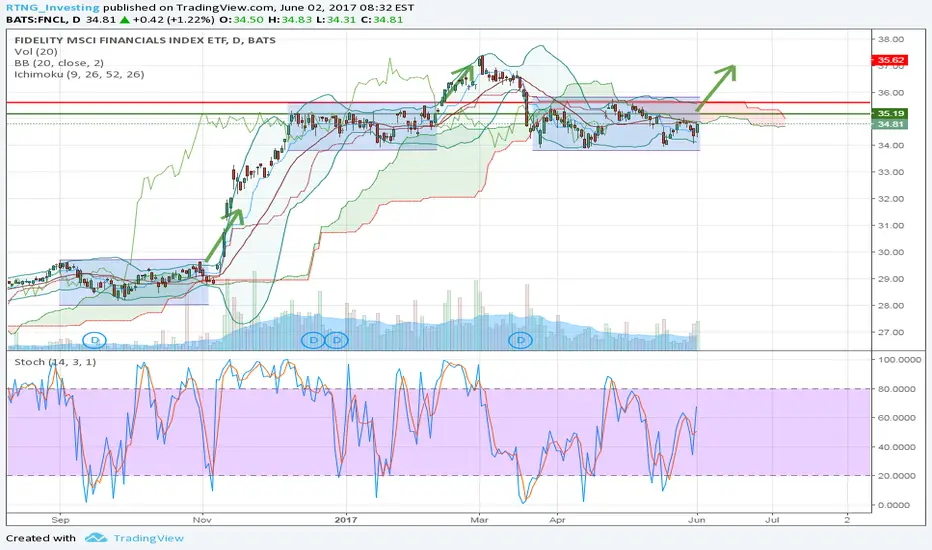
Task: Click the Apr label on time axis
Action: [x=557, y=520]
